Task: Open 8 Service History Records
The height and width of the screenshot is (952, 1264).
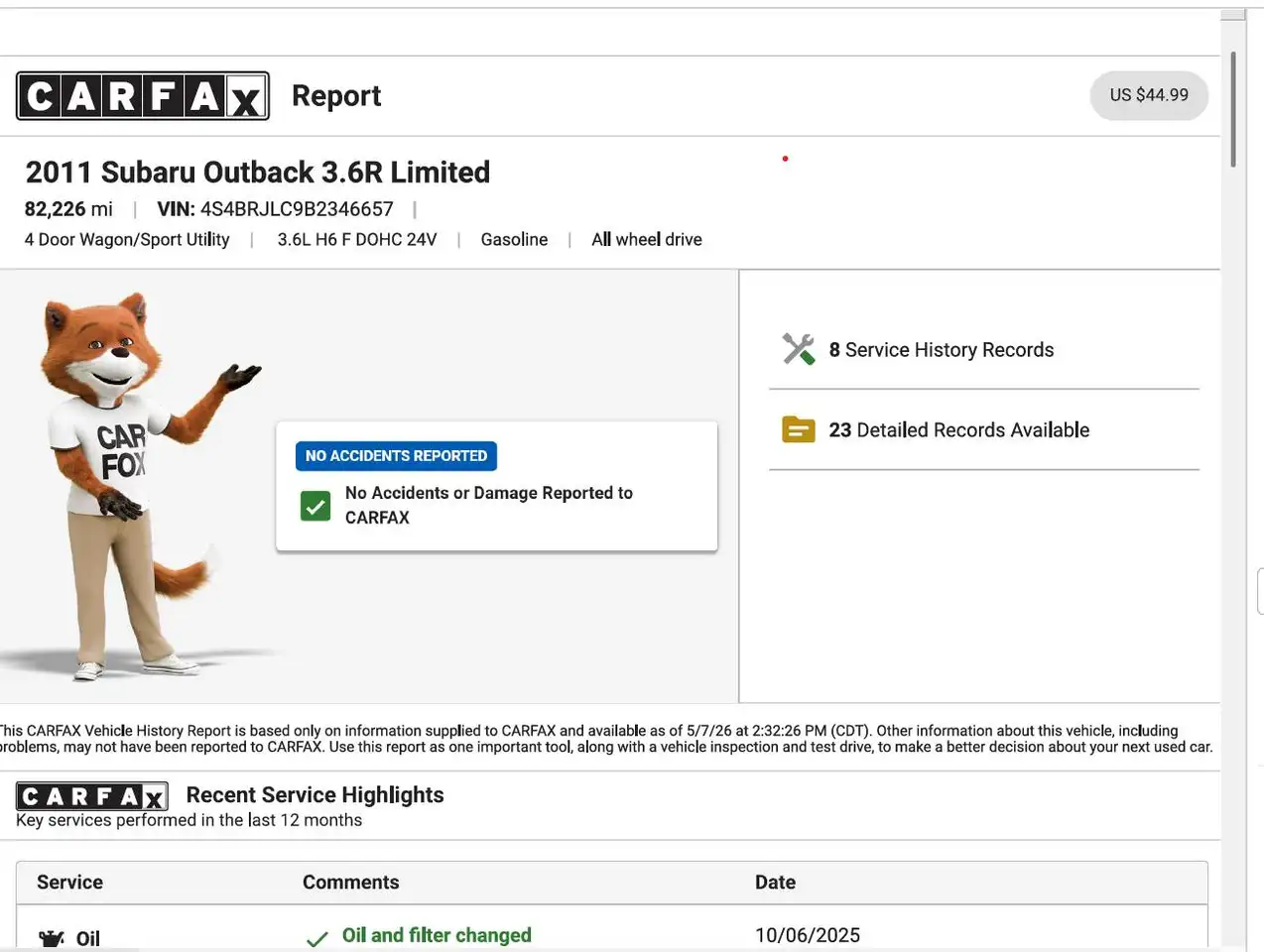Action: point(941,349)
